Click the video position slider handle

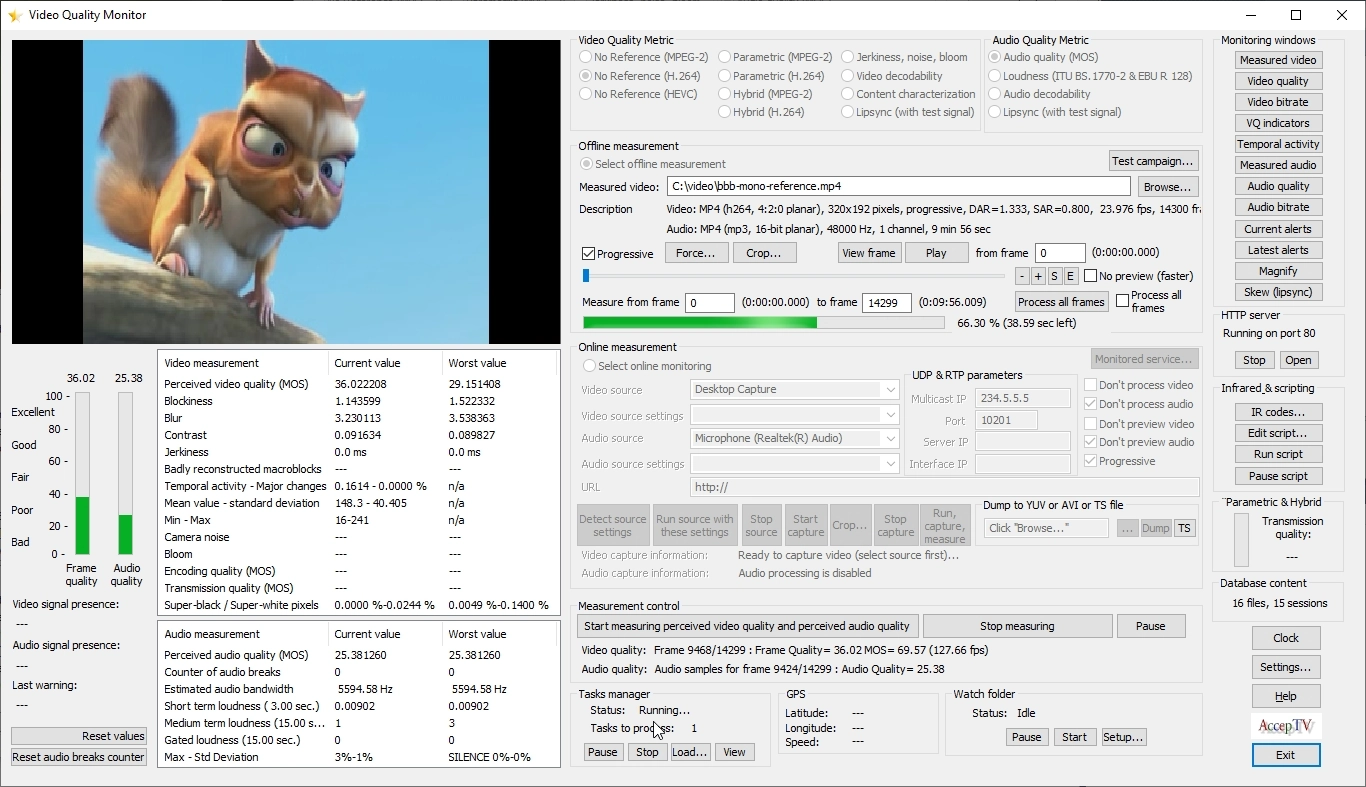tap(586, 275)
